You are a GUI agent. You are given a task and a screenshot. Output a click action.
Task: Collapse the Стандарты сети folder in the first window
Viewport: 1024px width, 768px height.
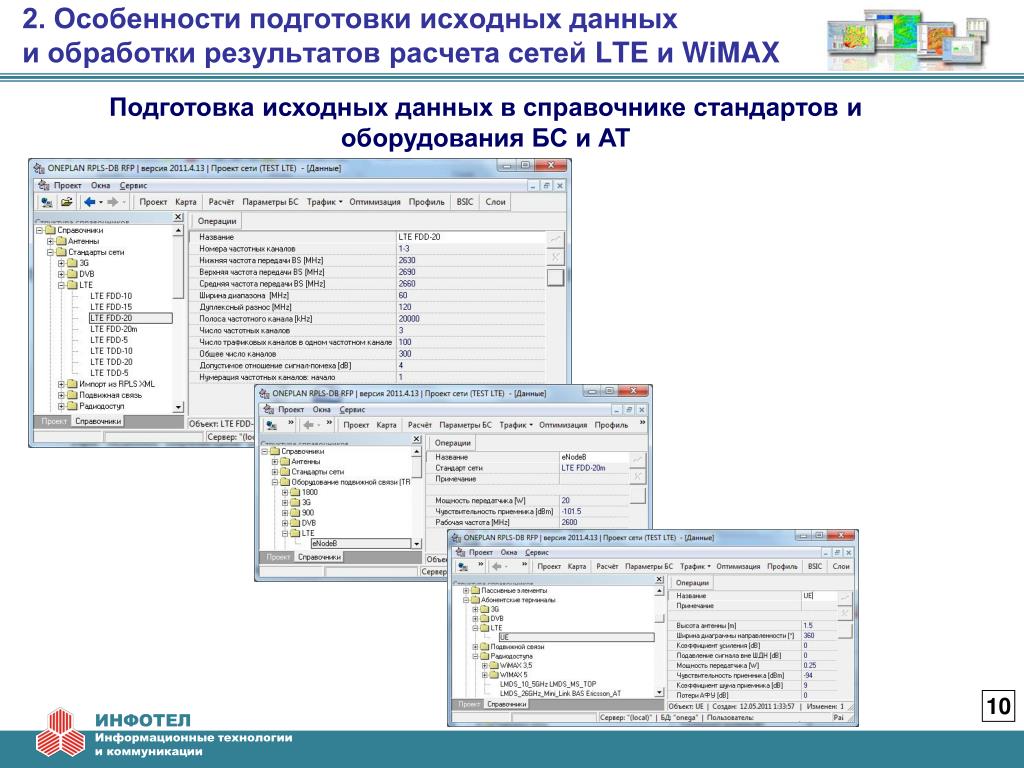coord(50,252)
